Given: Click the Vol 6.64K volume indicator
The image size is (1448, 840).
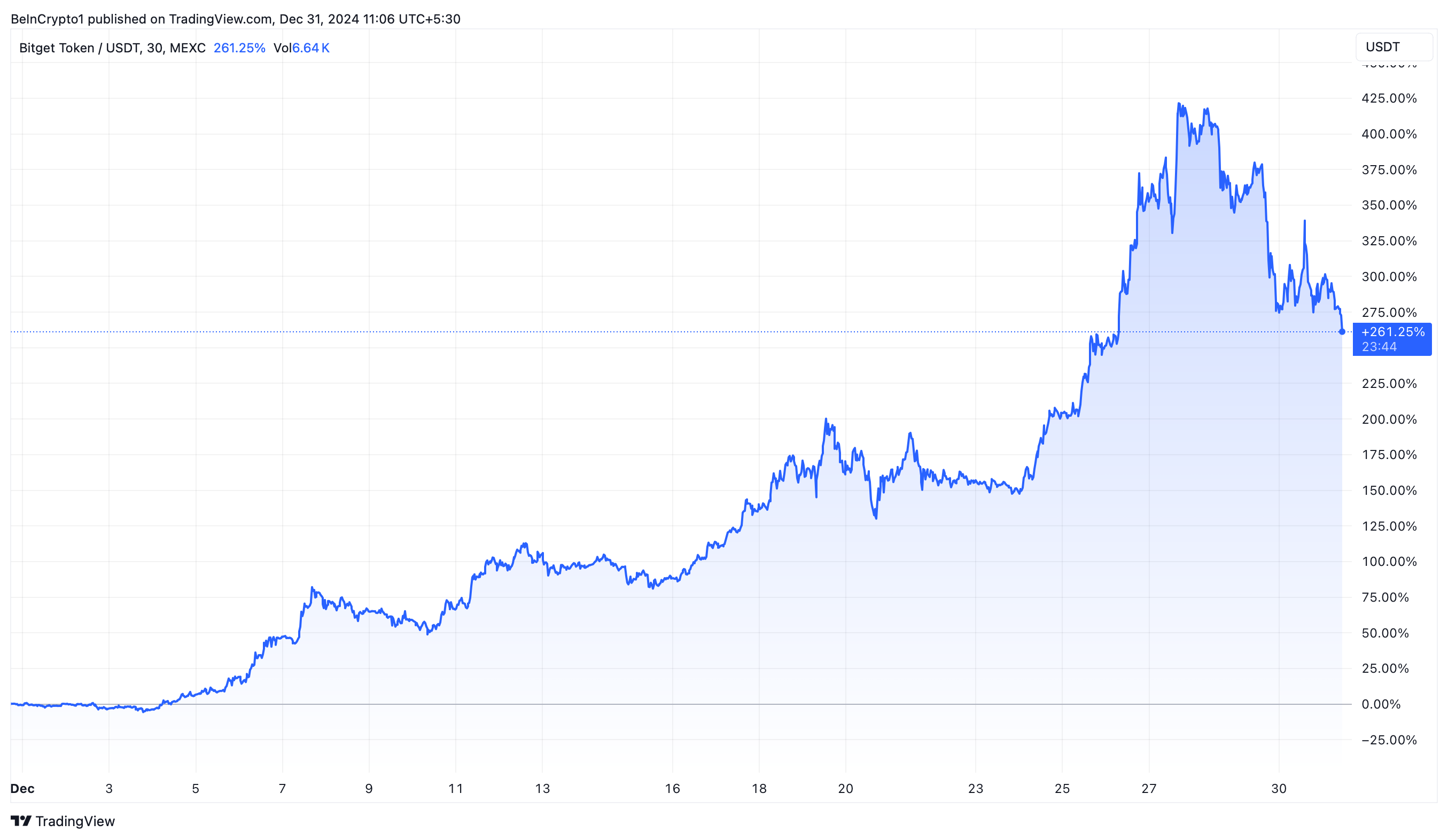Looking at the screenshot, I should pos(301,48).
